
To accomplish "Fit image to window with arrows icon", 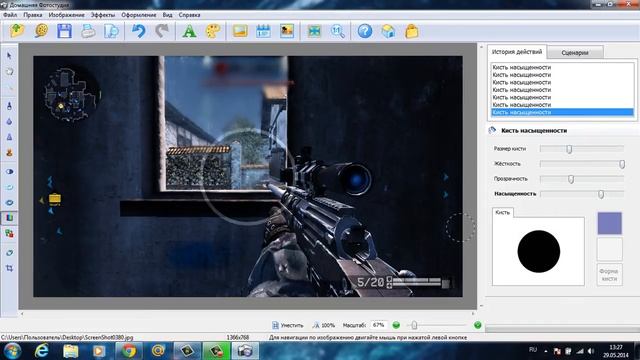I will tap(314, 31).
